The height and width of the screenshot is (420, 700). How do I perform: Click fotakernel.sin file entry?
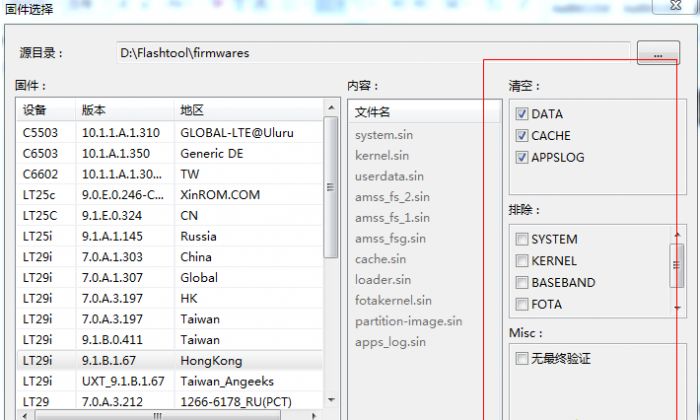393,300
